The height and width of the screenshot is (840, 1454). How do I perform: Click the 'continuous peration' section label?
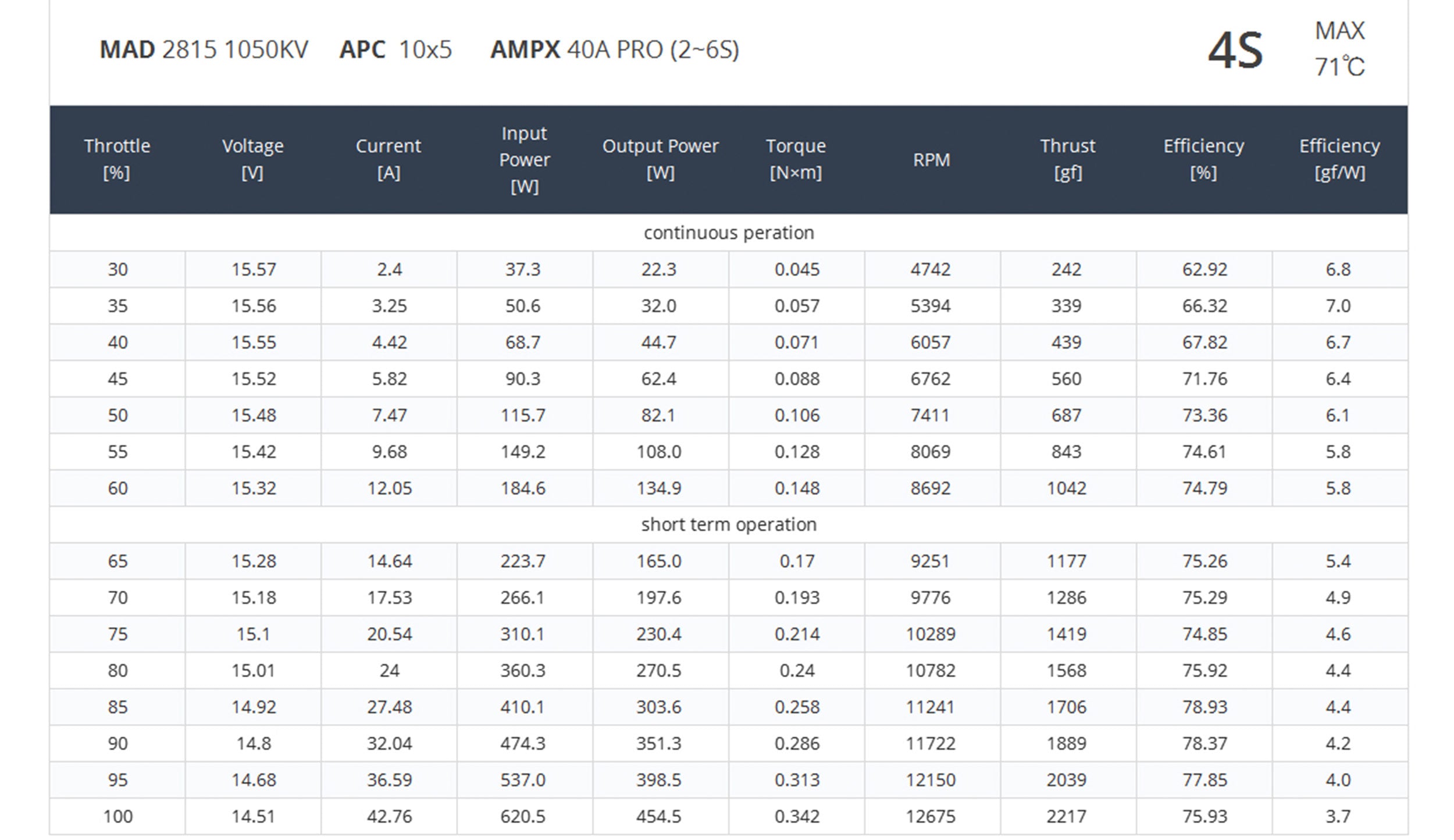728,233
